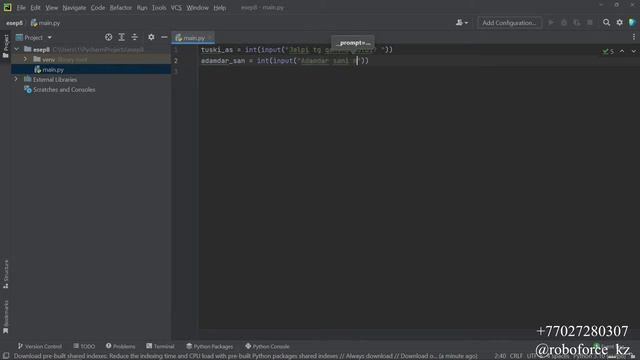Click the PyCharm application logo icon
The image size is (640, 360).
click(x=7, y=7)
